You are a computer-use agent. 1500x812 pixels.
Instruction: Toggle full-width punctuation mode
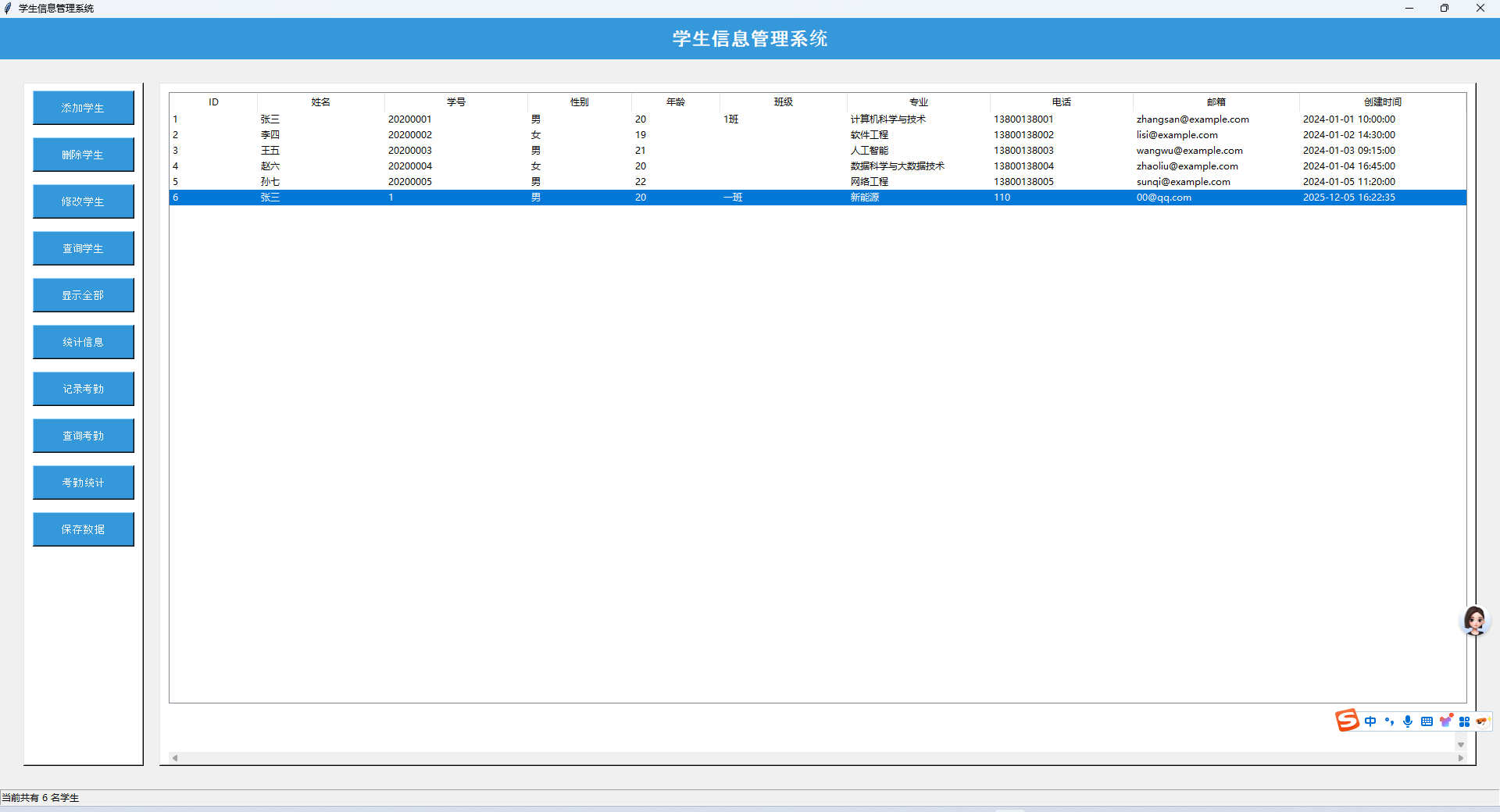point(1389,721)
